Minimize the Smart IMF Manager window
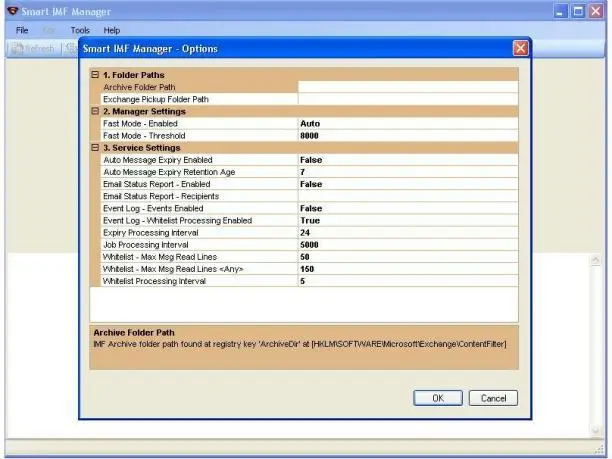Screen dimensions: 612x459 click(560, 11)
